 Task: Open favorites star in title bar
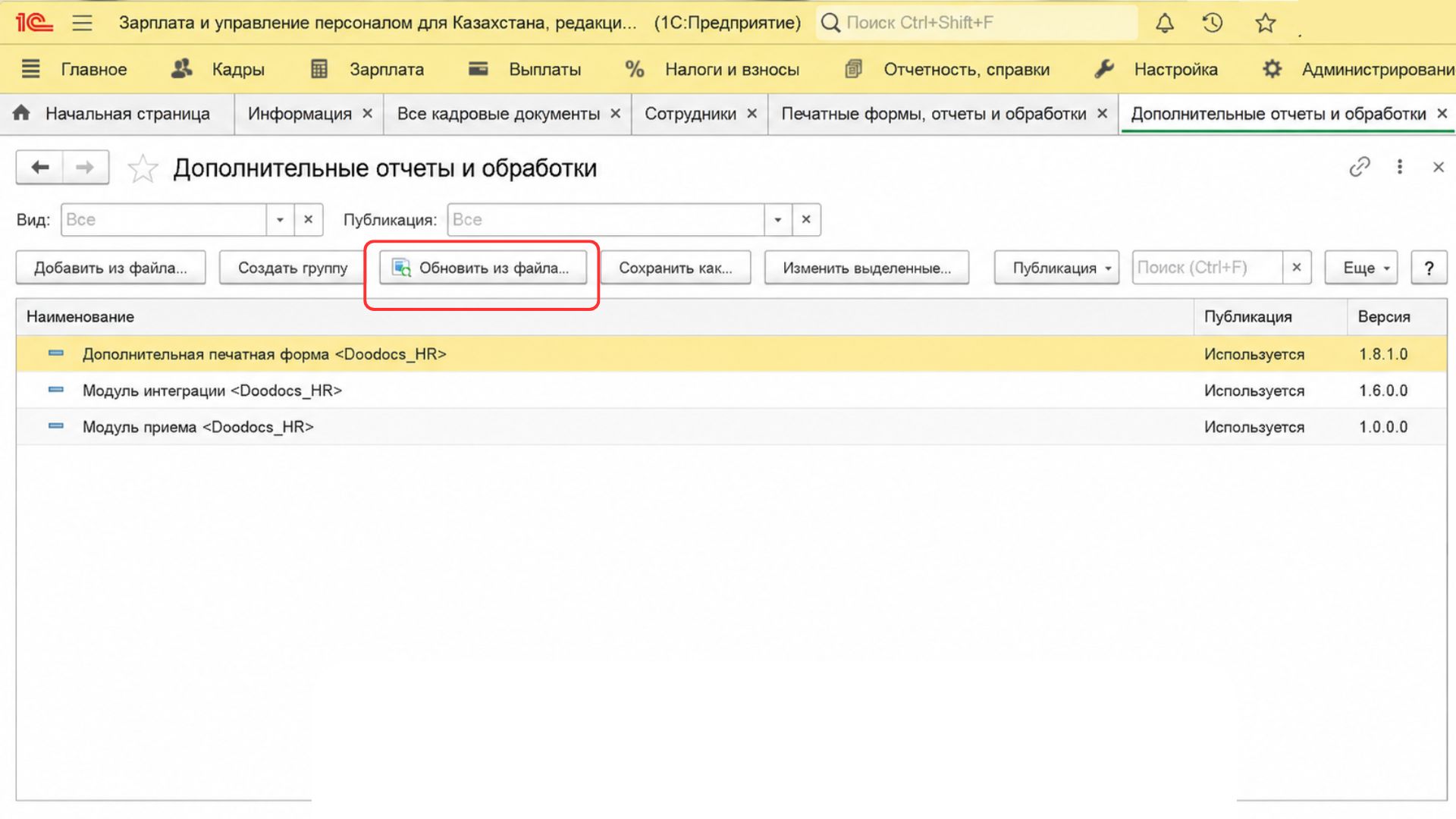click(1265, 23)
